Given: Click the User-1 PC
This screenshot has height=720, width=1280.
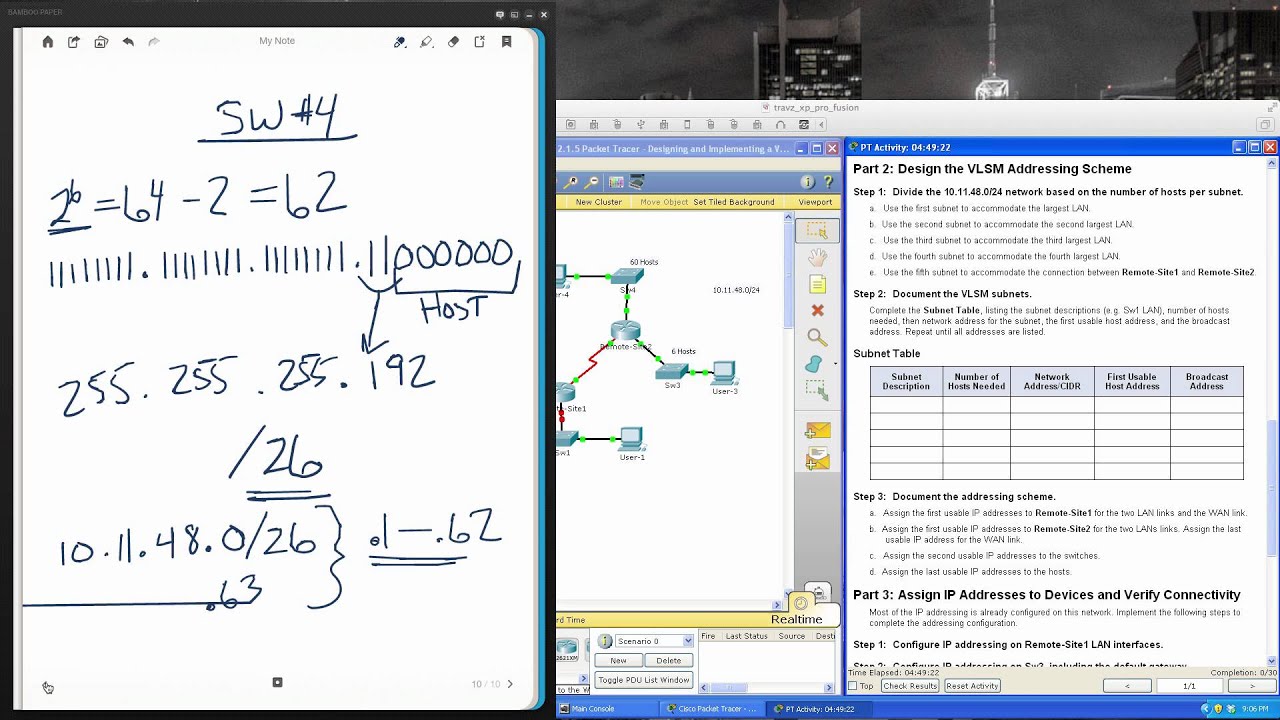Looking at the screenshot, I should (631, 438).
